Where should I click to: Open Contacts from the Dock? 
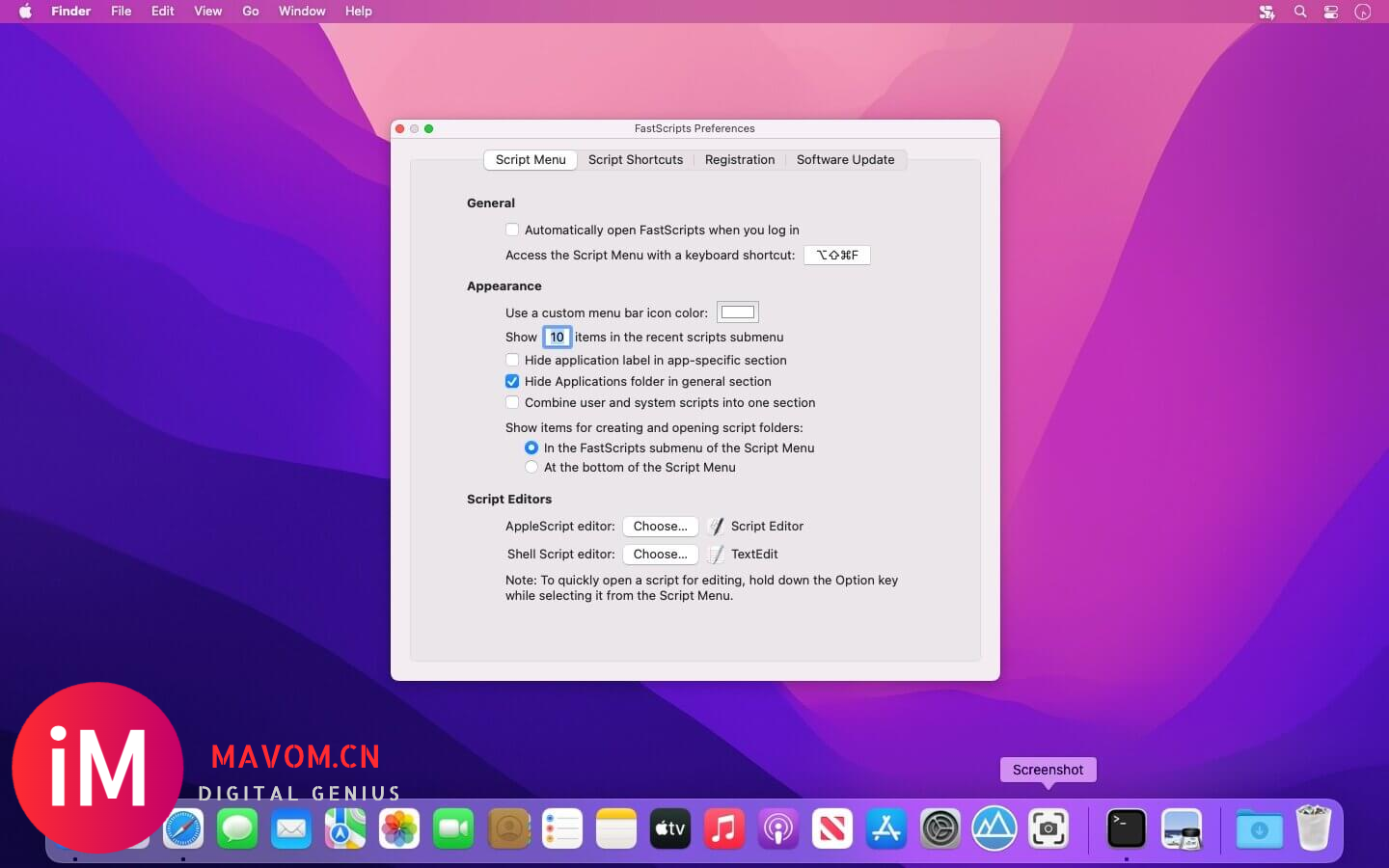tap(509, 828)
